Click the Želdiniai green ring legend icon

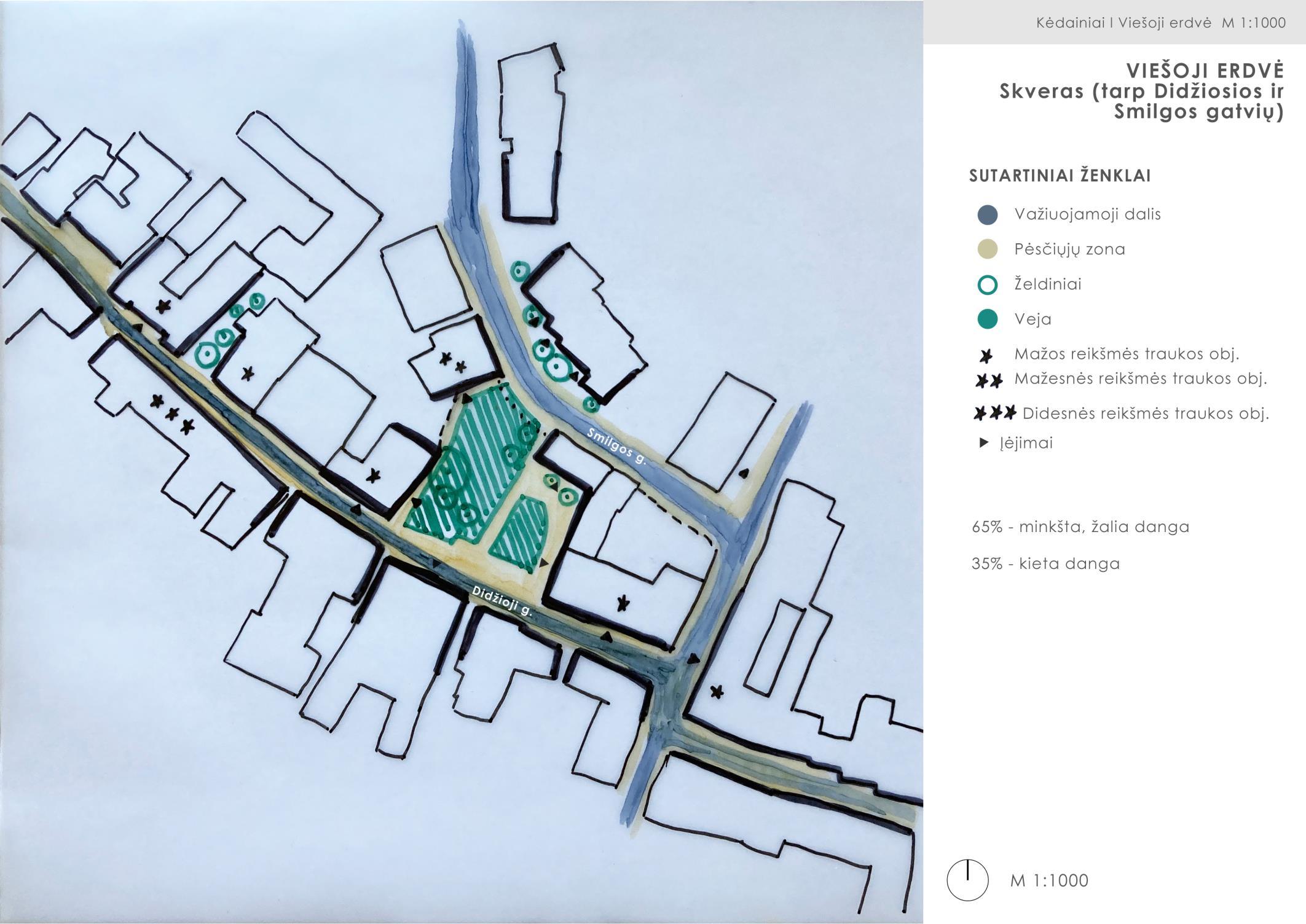[987, 284]
